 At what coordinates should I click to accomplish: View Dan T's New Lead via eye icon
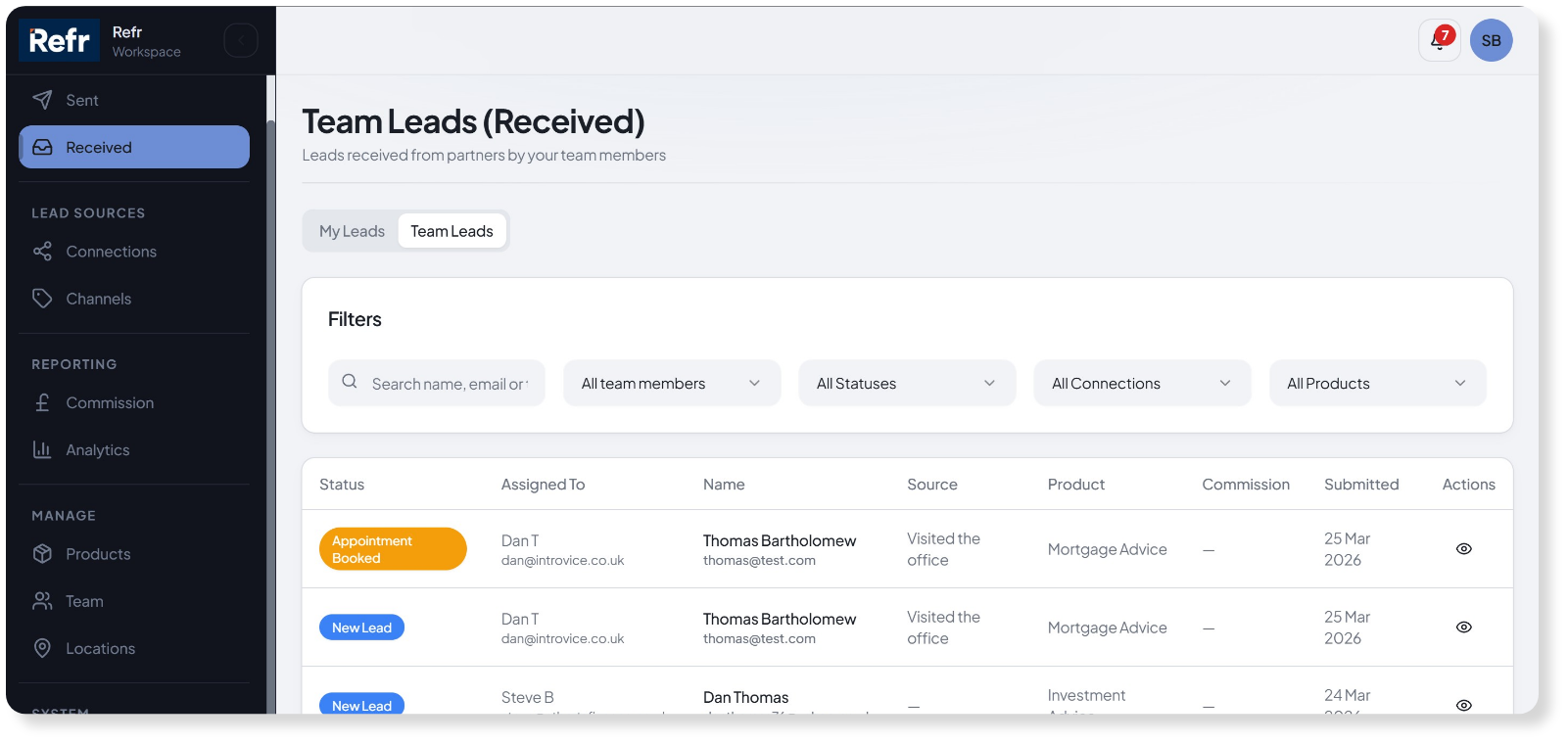click(1463, 628)
